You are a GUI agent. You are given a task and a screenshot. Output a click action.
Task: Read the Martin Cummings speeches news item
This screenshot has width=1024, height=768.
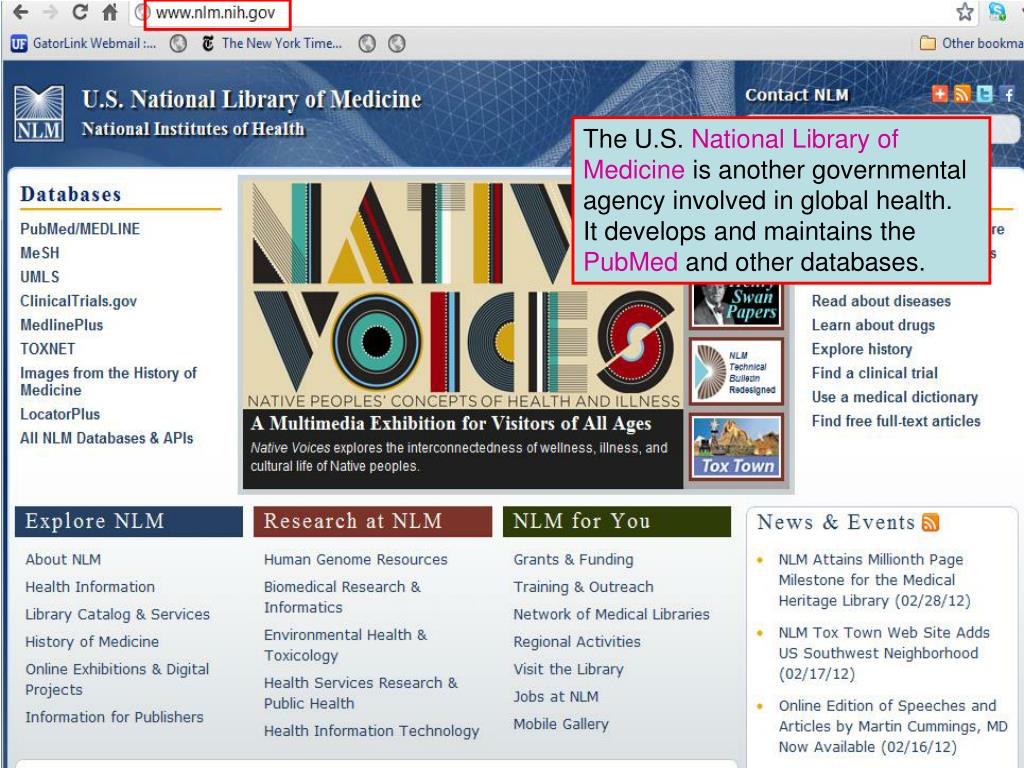[893, 726]
